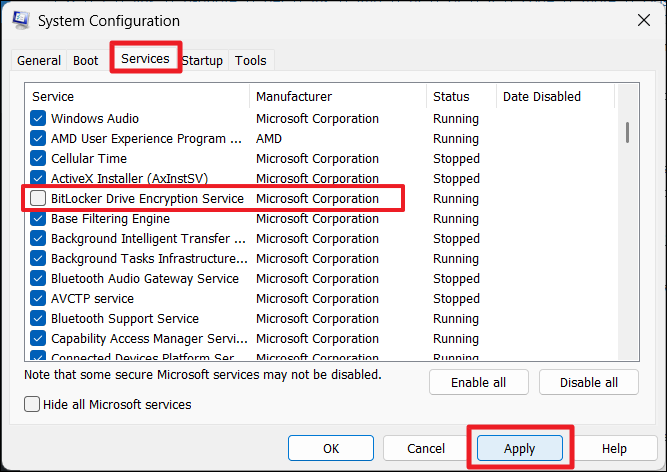This screenshot has width=667, height=472.
Task: Open the Boot tab
Action: point(86,61)
